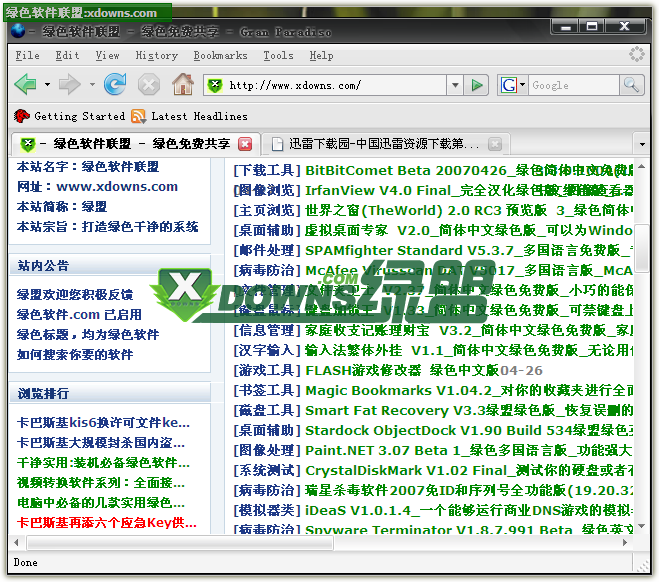This screenshot has height=582, width=659.
Task: Open the Bookmarks menu
Action: click(x=220, y=55)
